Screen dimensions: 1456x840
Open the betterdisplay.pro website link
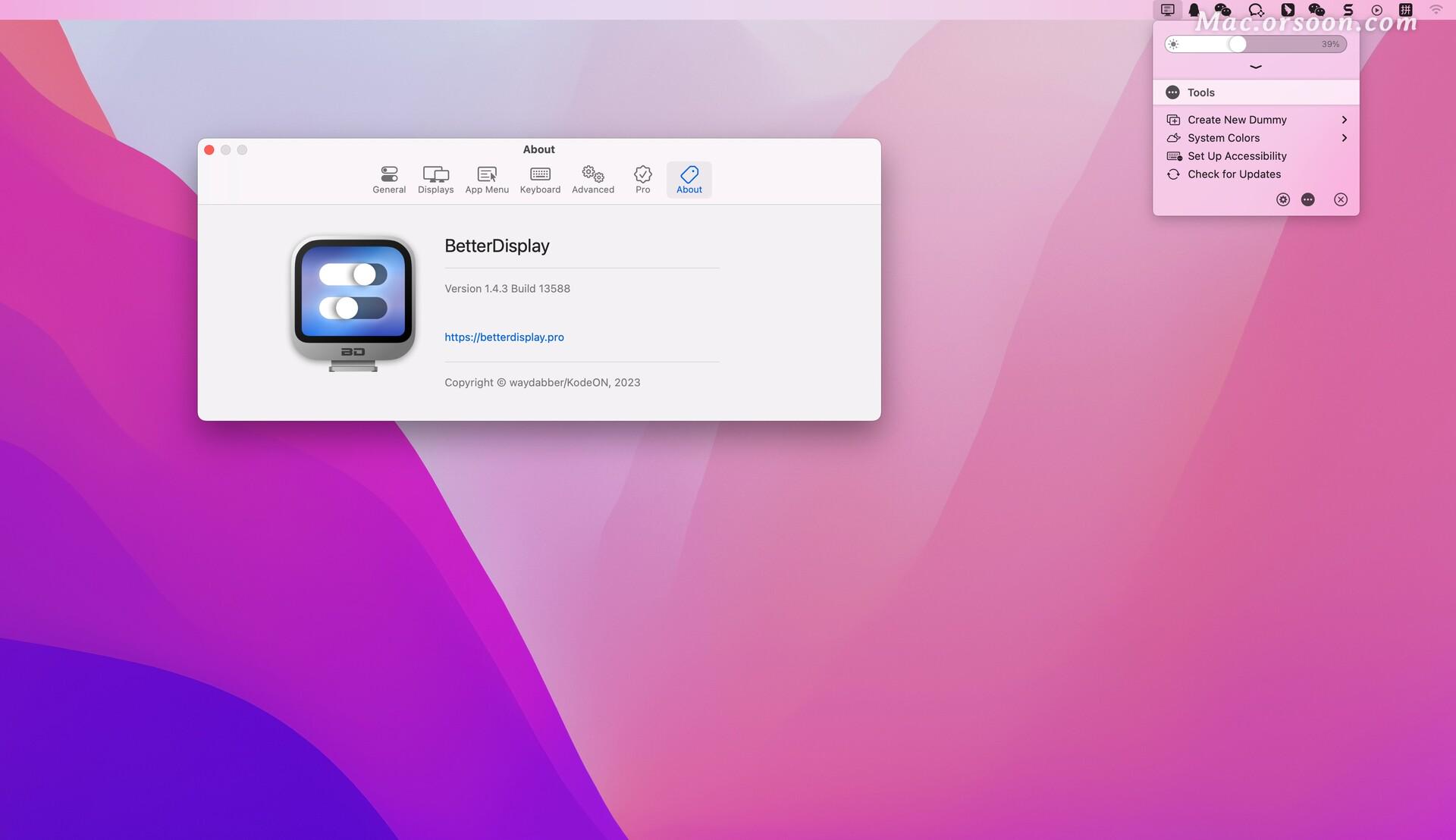click(x=504, y=337)
